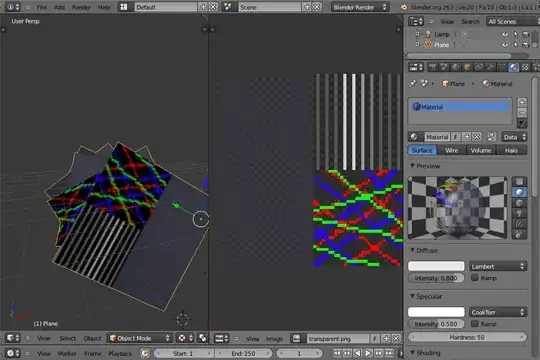Screen dimensions: 540x360
Task: Open the File menu
Action: pyautogui.click(x=41, y=7)
